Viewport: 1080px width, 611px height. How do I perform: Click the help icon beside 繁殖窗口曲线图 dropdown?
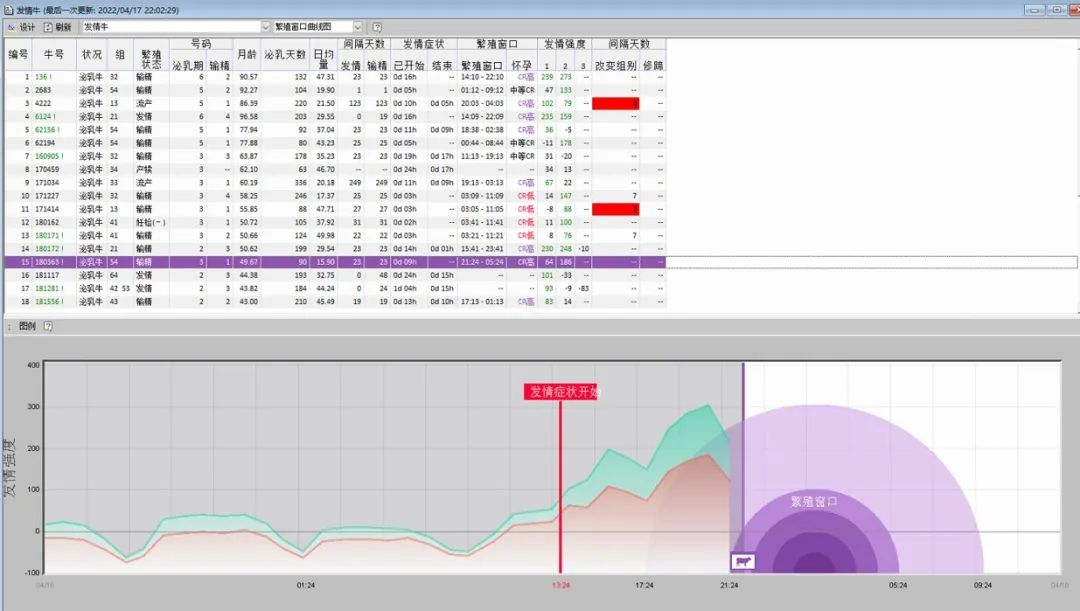377,27
